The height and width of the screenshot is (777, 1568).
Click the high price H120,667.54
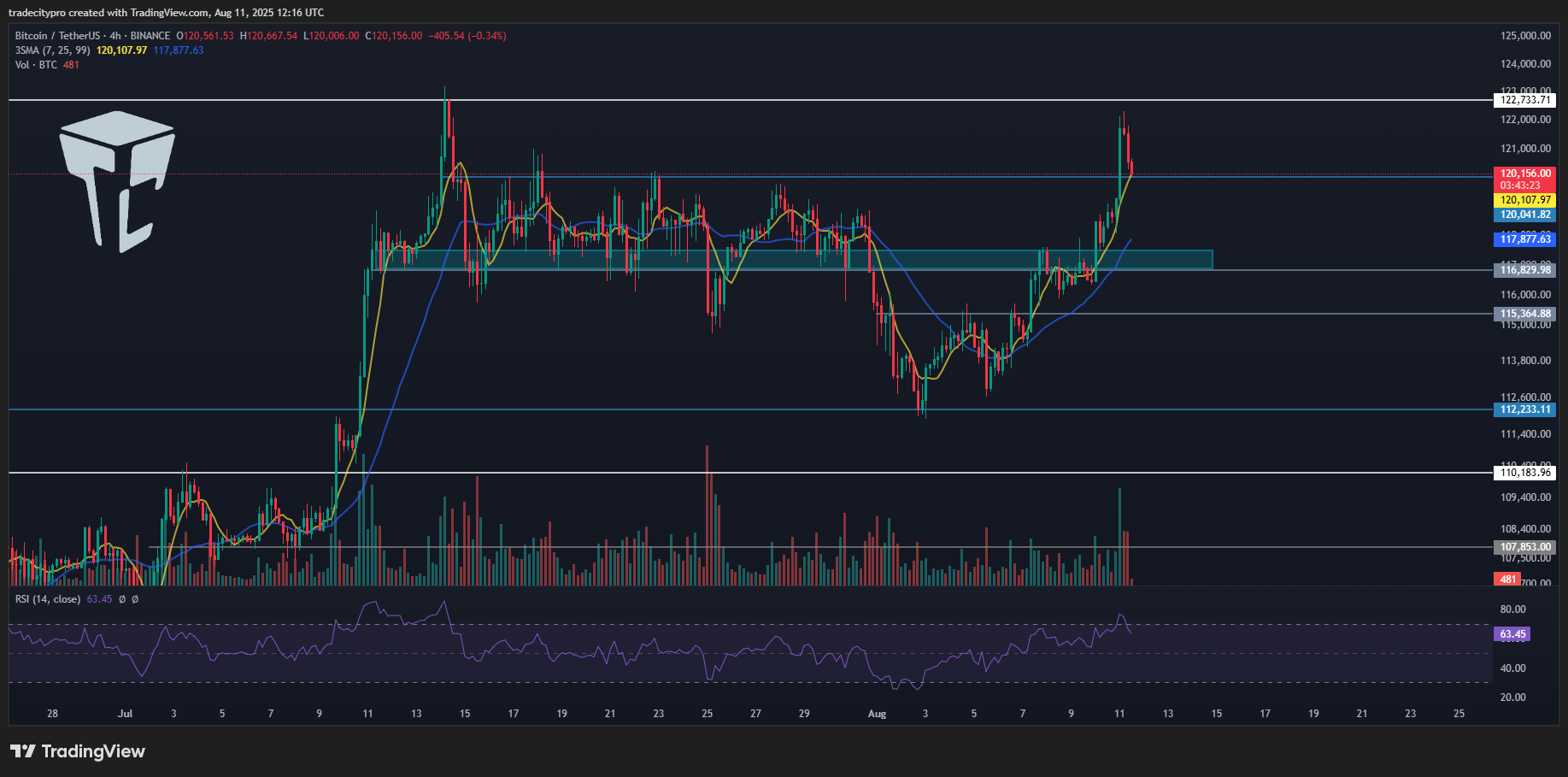click(x=268, y=36)
